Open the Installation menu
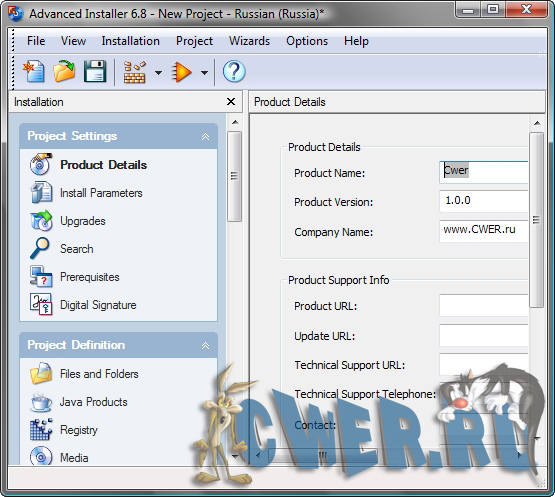Screen dimensions: 555x497 pos(131,41)
